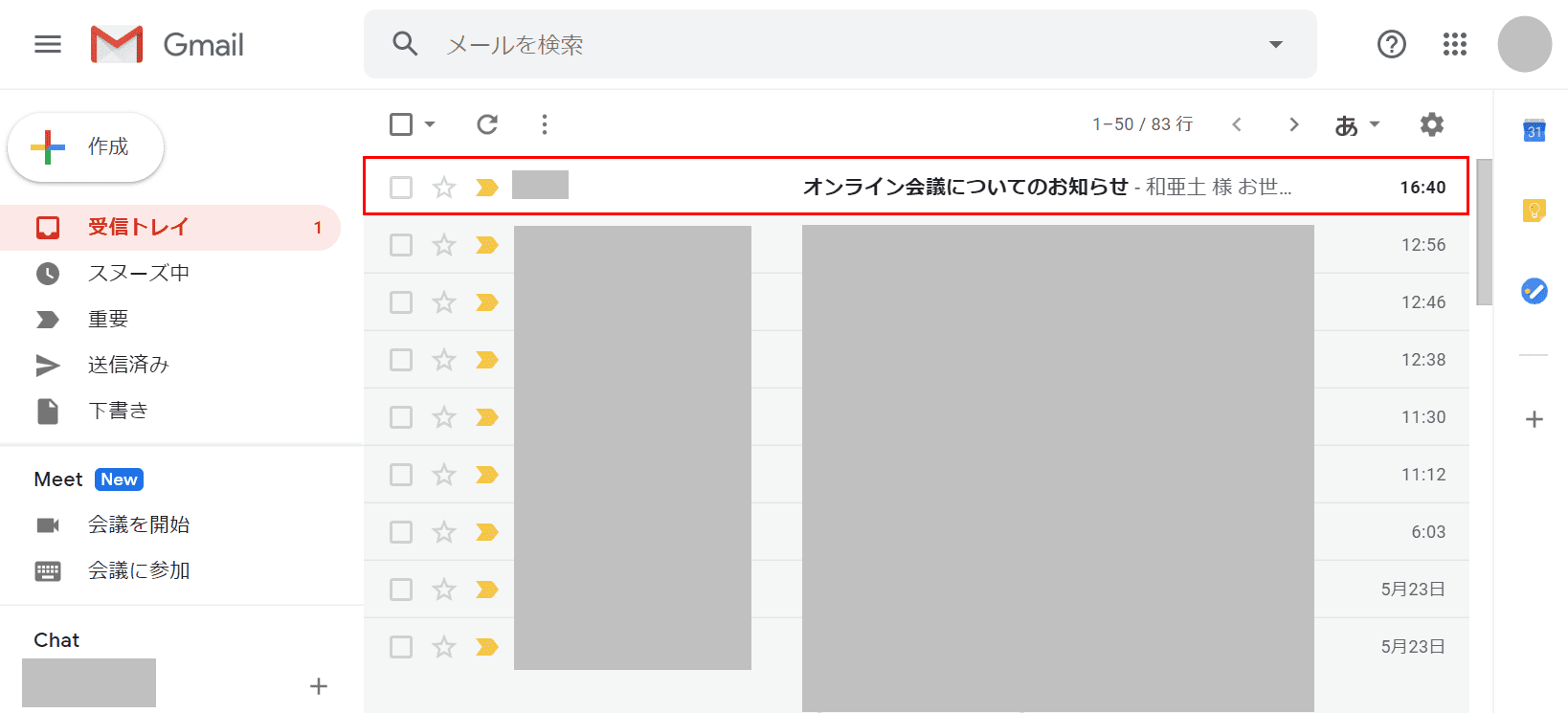Go to older messages page arrow

[1294, 124]
